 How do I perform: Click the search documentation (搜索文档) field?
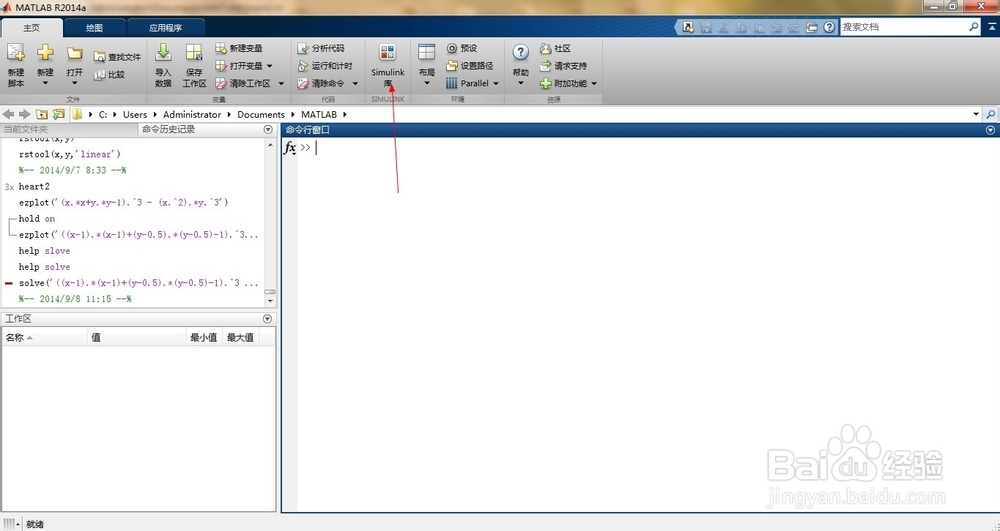click(904, 27)
